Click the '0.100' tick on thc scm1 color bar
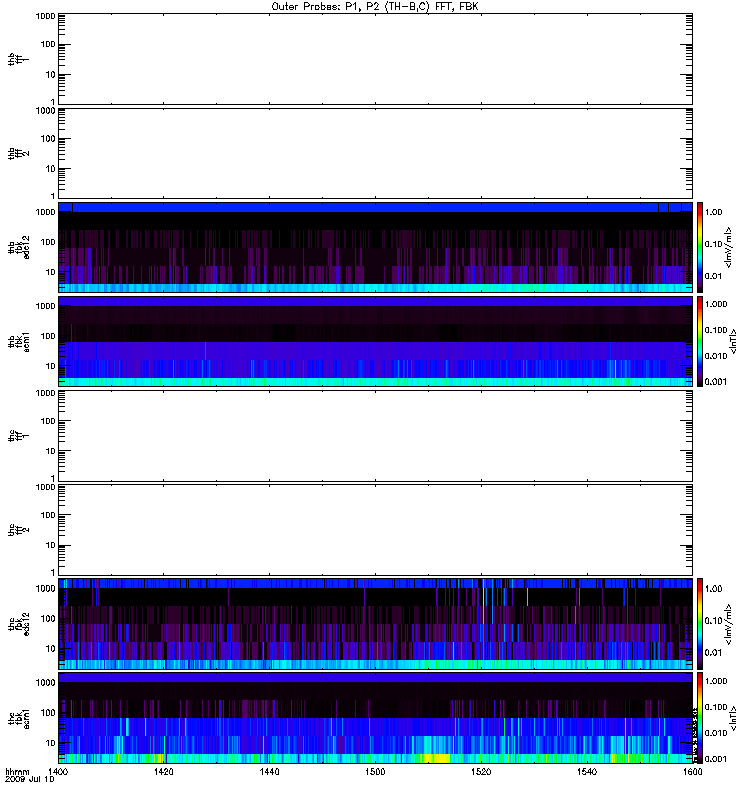 [716, 707]
